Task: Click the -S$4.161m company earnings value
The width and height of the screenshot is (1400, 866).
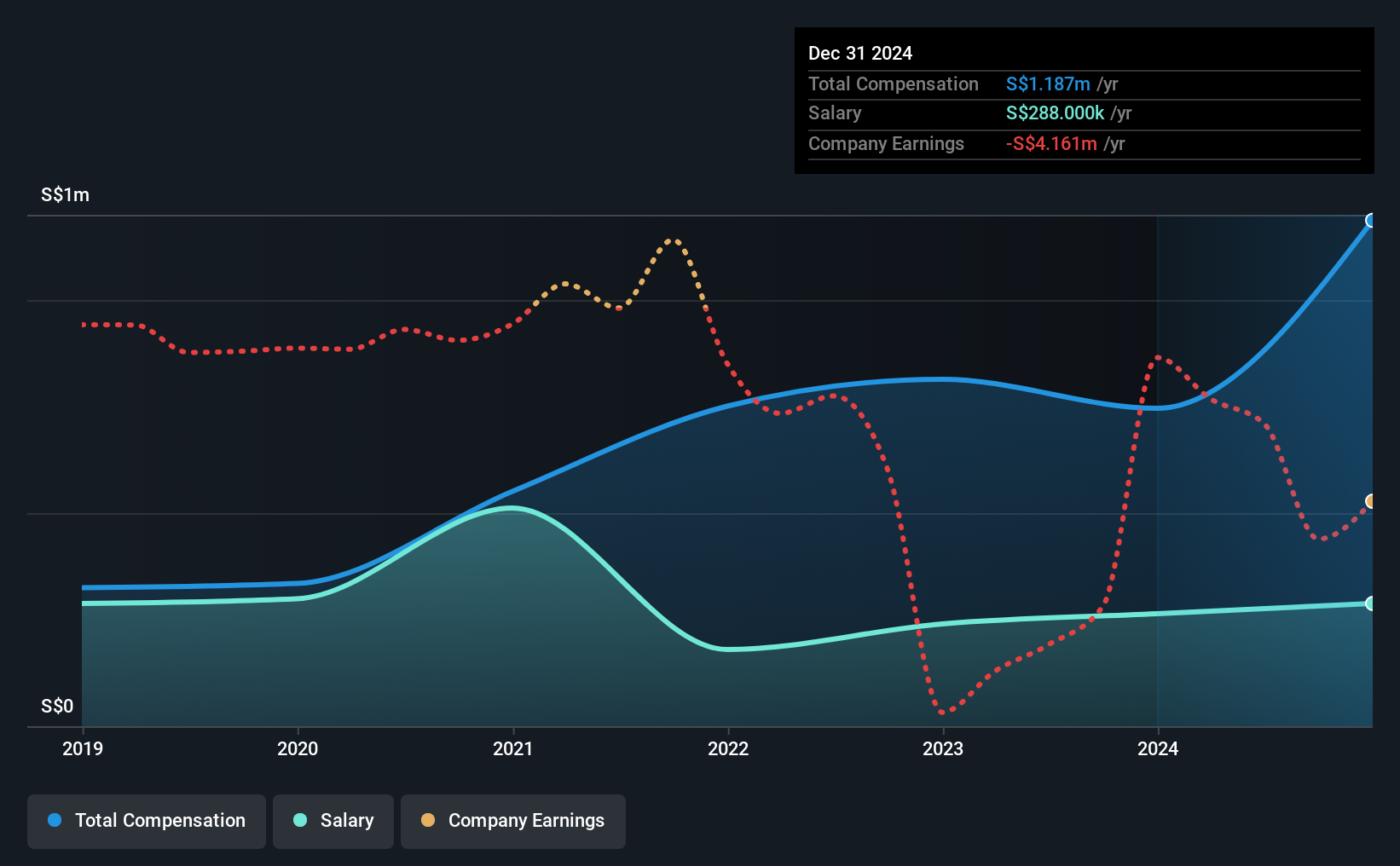Action: [1051, 143]
